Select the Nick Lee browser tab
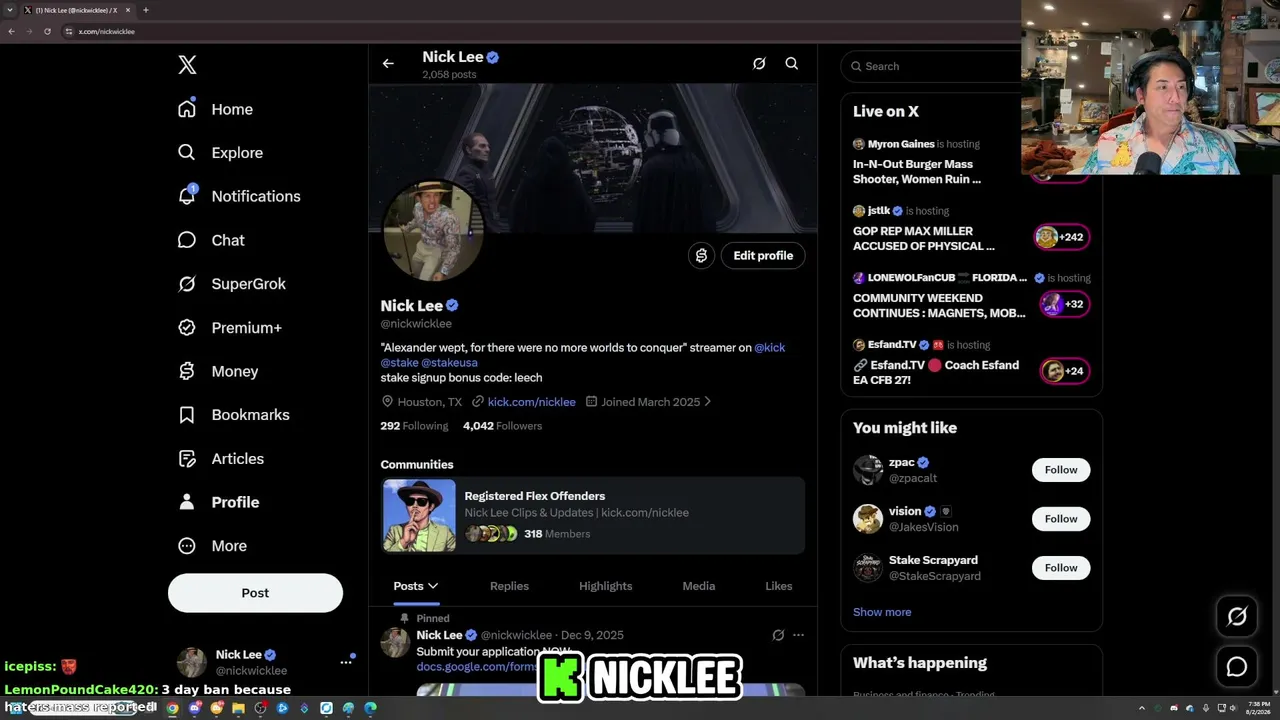This screenshot has height=720, width=1280. click(x=76, y=10)
